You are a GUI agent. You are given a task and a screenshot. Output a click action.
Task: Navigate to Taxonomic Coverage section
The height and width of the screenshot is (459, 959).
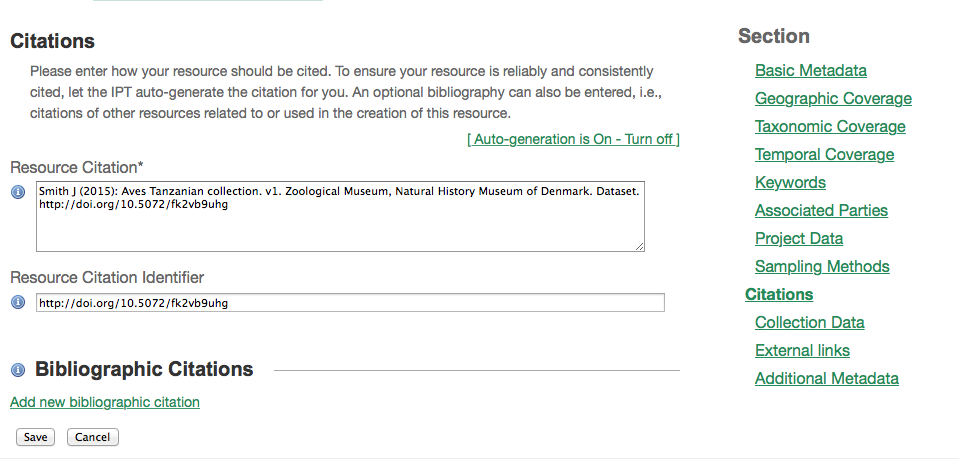click(830, 127)
